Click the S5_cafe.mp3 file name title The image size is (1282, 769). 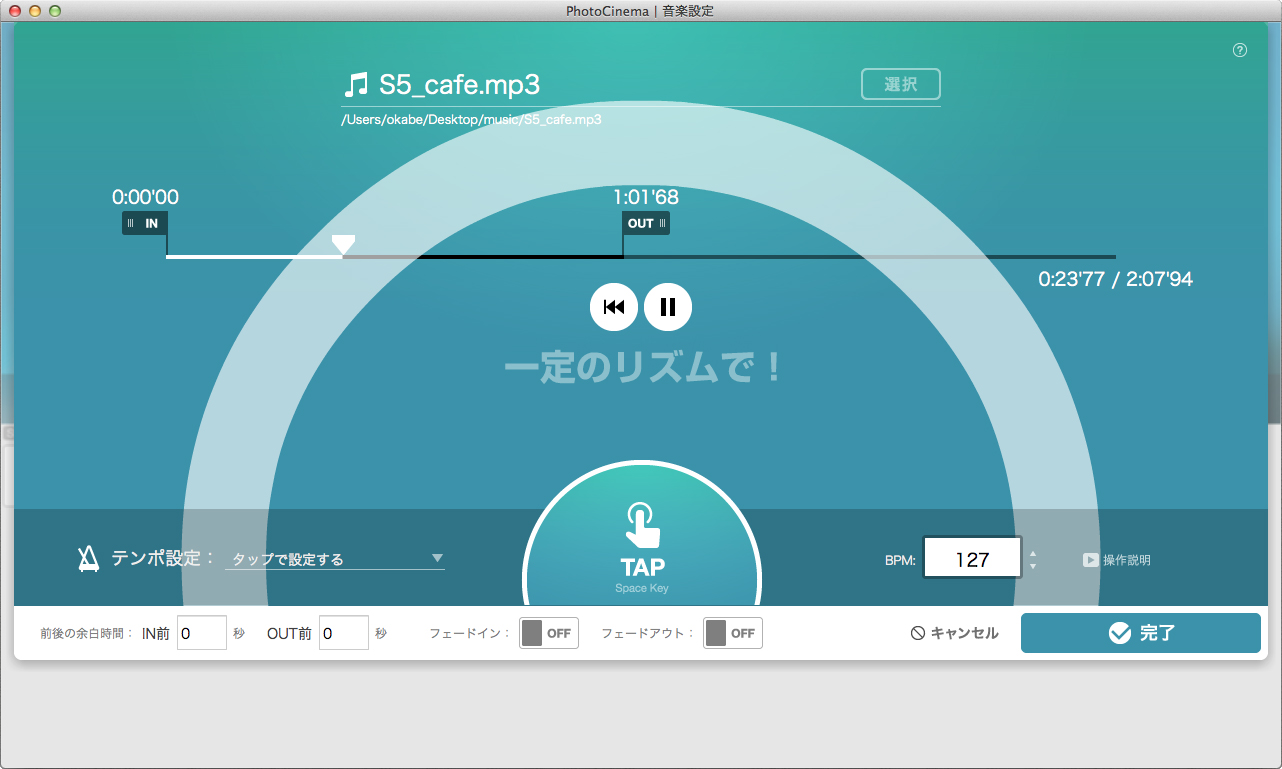click(460, 85)
